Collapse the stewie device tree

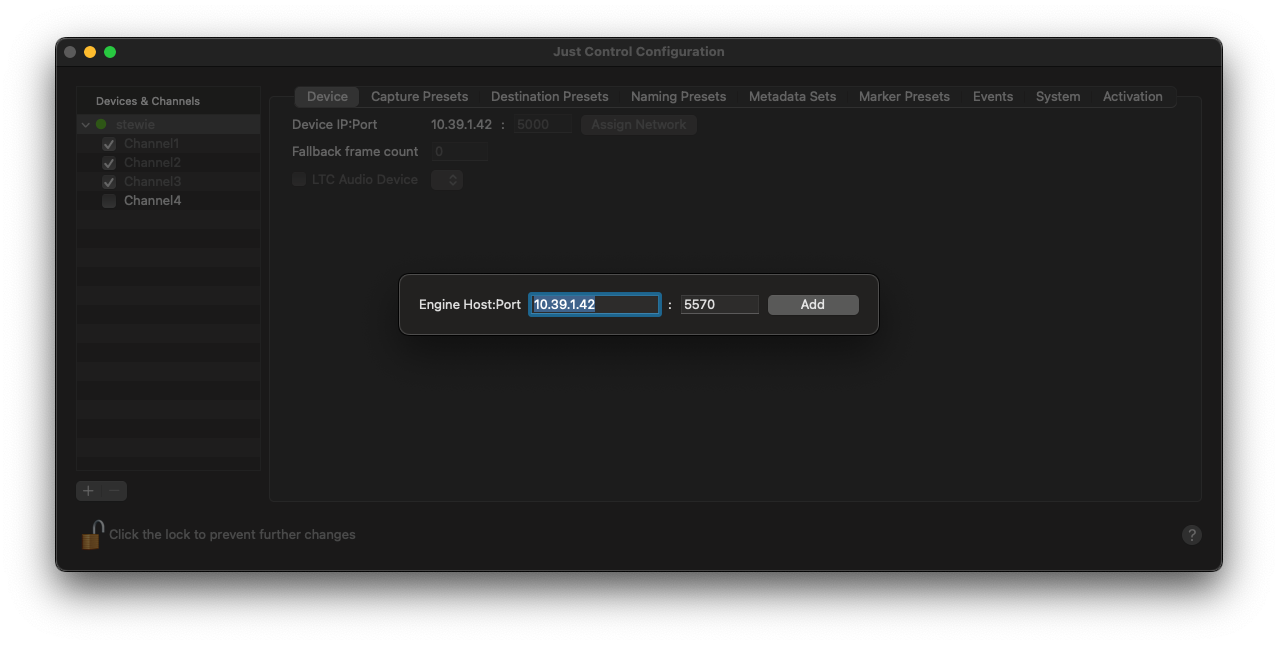coord(85,125)
